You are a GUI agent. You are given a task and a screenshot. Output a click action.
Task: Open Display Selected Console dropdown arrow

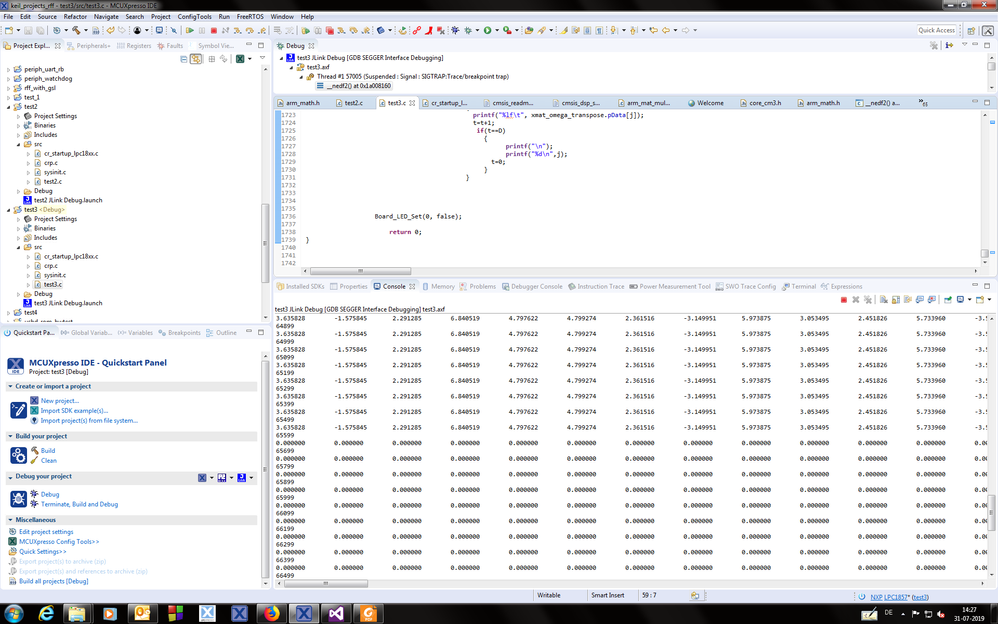(969, 300)
